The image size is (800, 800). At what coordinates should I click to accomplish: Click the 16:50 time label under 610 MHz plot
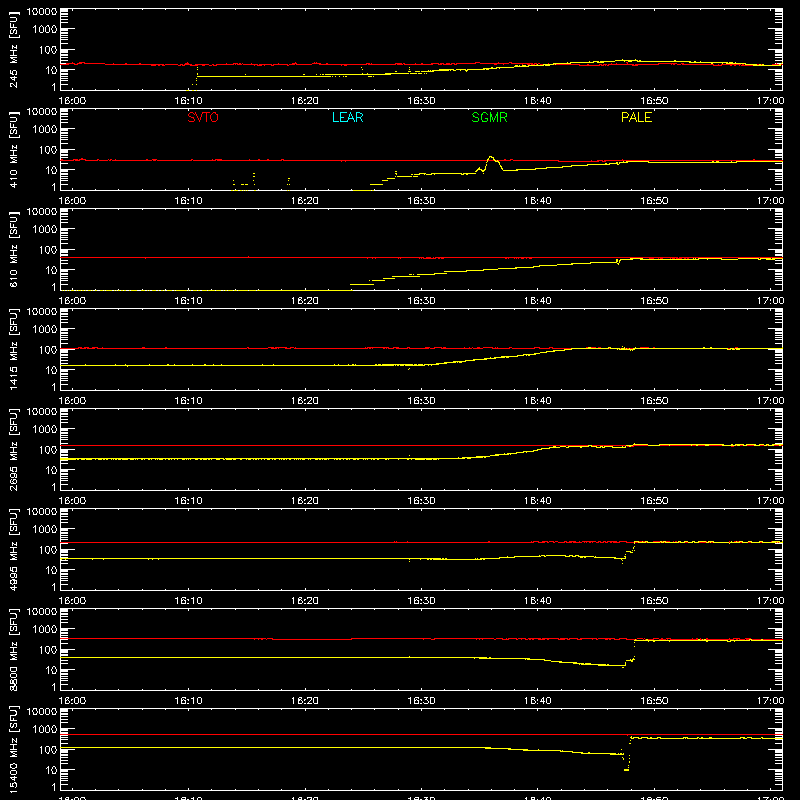[x=654, y=301]
